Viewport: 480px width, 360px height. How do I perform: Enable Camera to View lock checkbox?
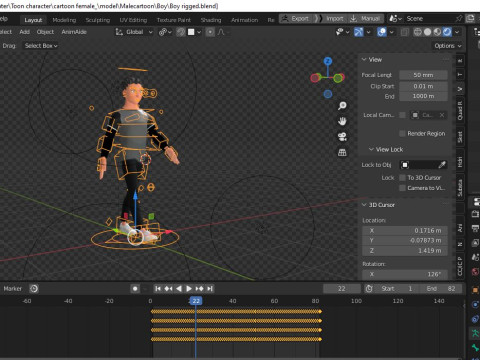point(403,188)
